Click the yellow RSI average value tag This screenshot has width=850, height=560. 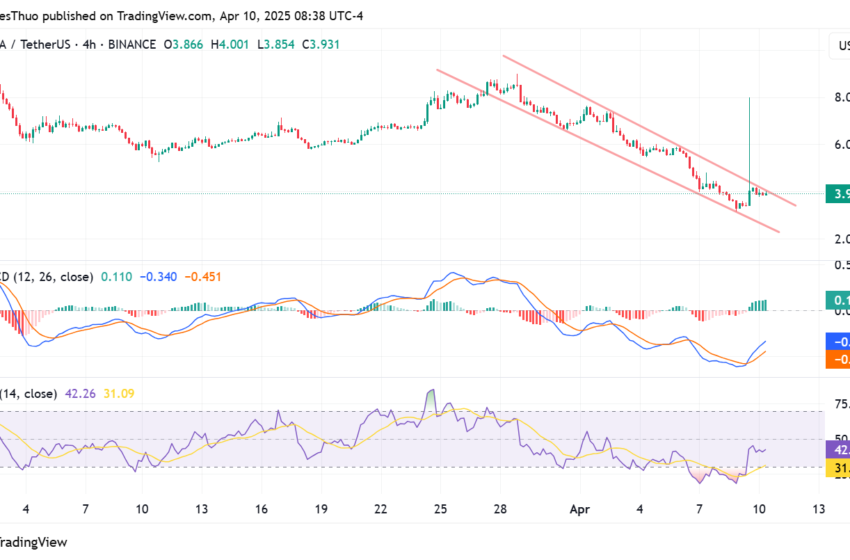point(837,468)
